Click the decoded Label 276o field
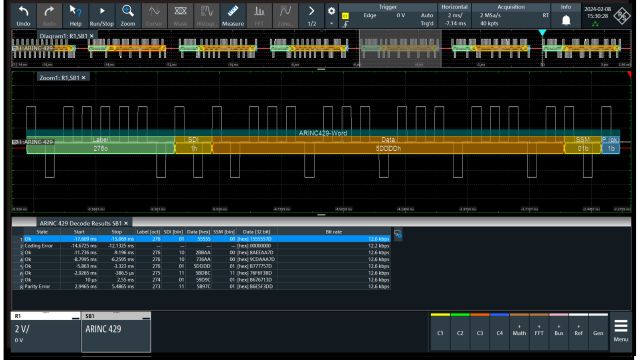Screen dimensions: 640x360 [x=100, y=149]
